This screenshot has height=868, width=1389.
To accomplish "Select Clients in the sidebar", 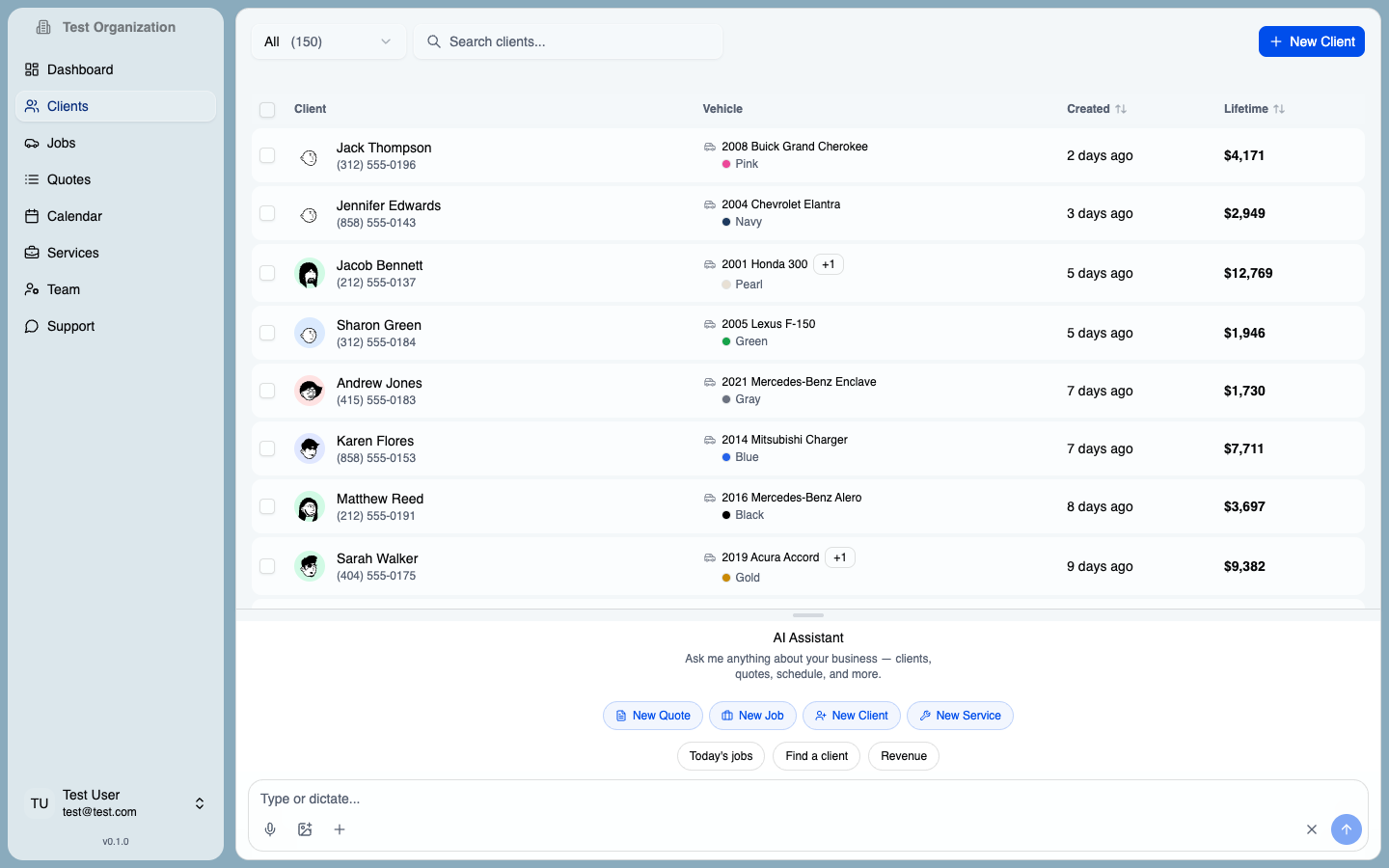I will pos(116,106).
